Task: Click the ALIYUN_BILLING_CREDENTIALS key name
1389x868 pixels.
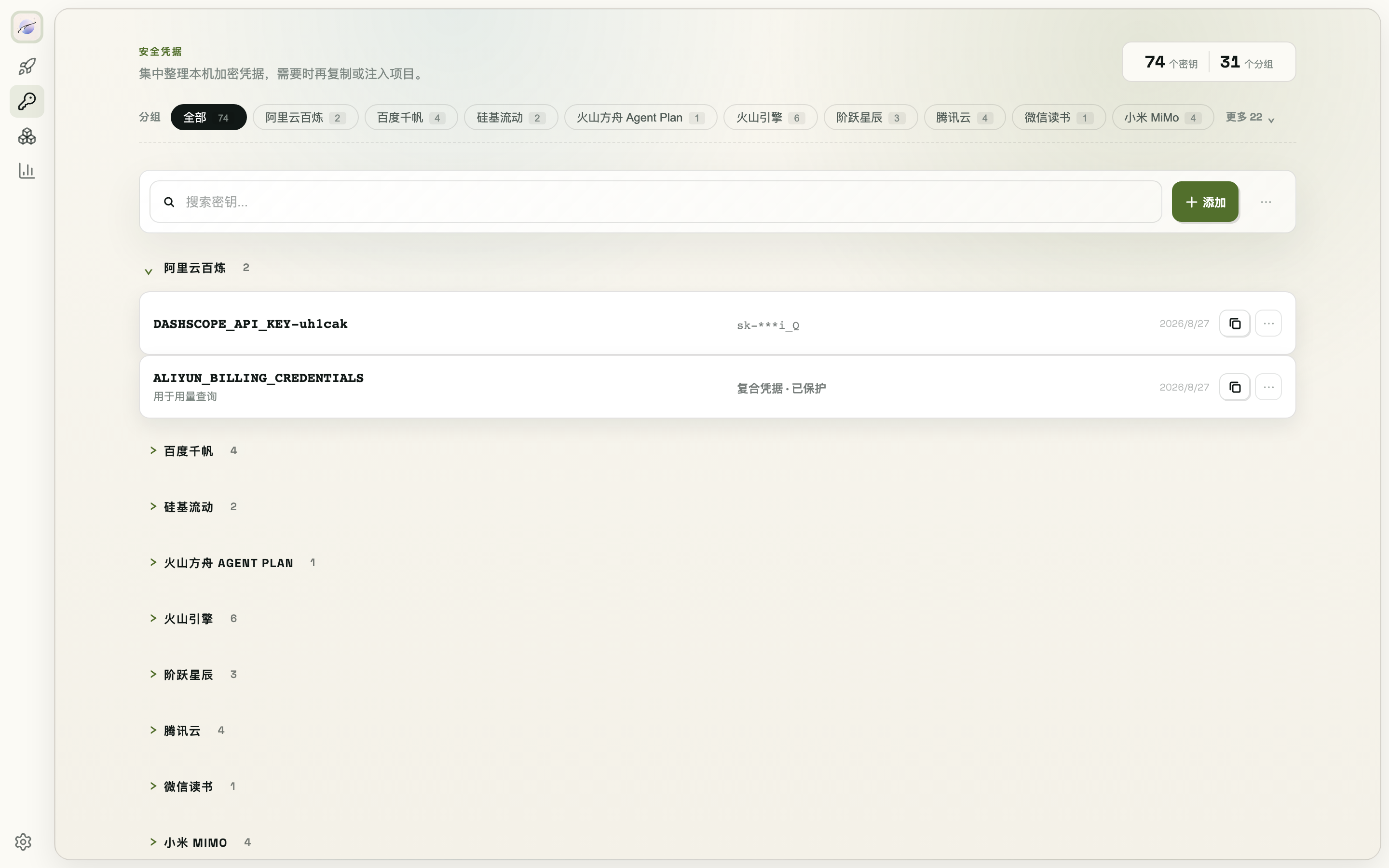Action: (x=259, y=378)
